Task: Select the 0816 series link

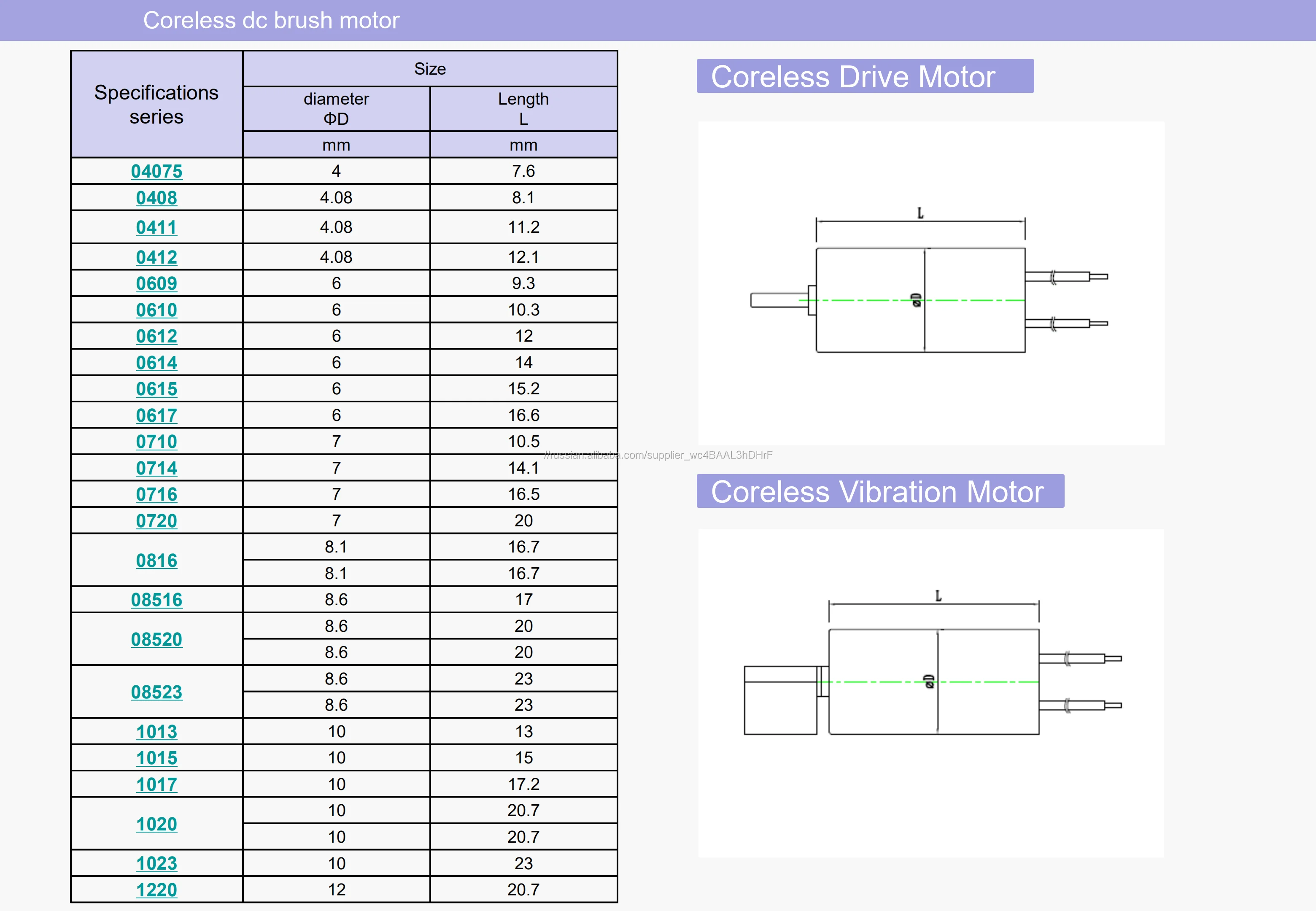Action: 156,560
